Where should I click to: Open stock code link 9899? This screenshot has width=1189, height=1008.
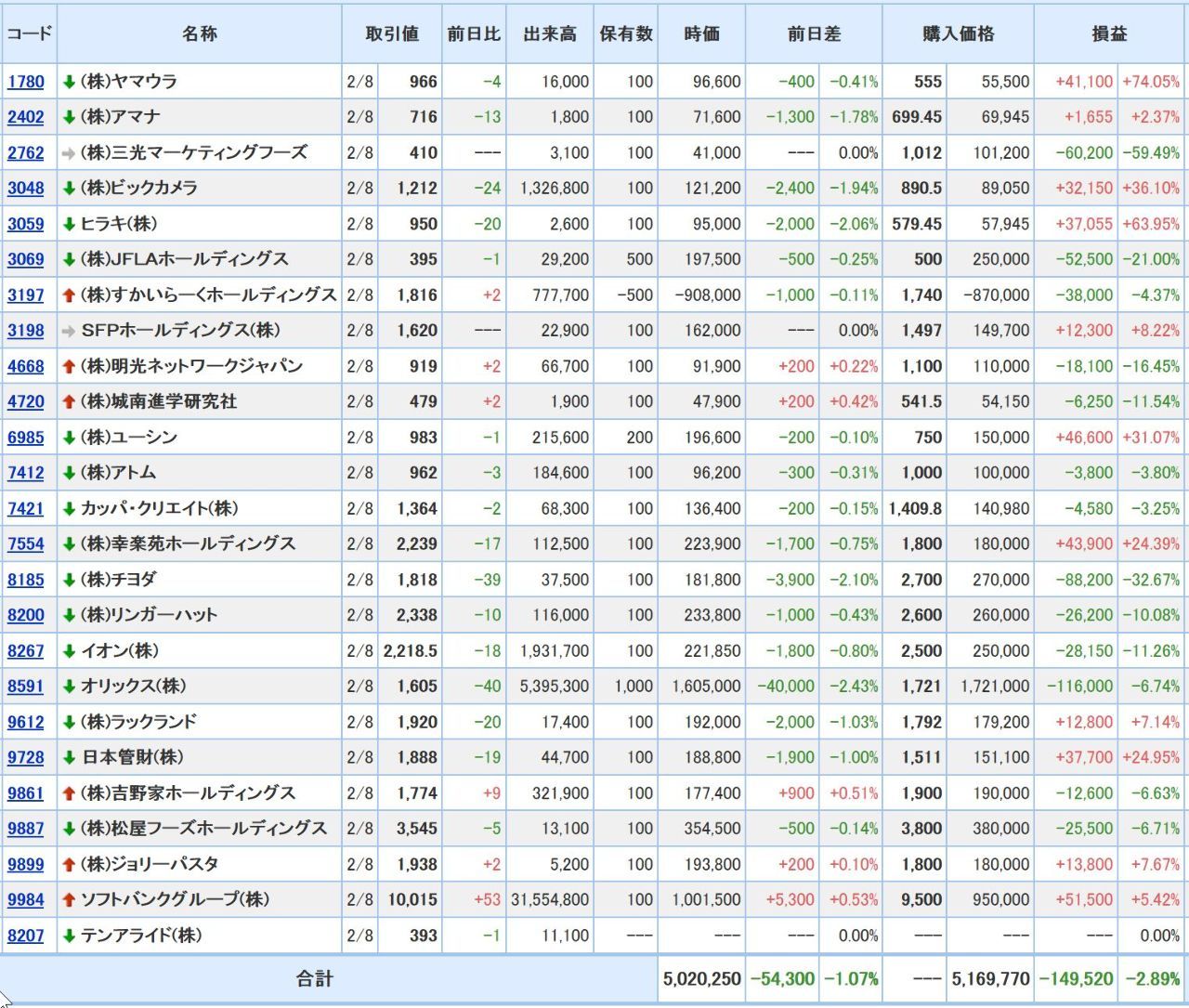tap(26, 865)
